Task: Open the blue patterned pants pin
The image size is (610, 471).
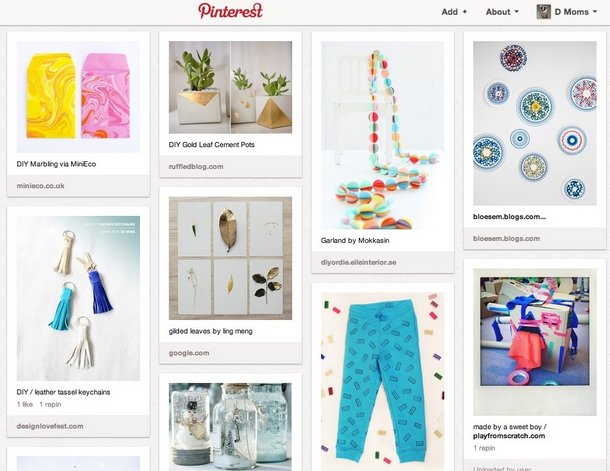Action: coord(382,382)
